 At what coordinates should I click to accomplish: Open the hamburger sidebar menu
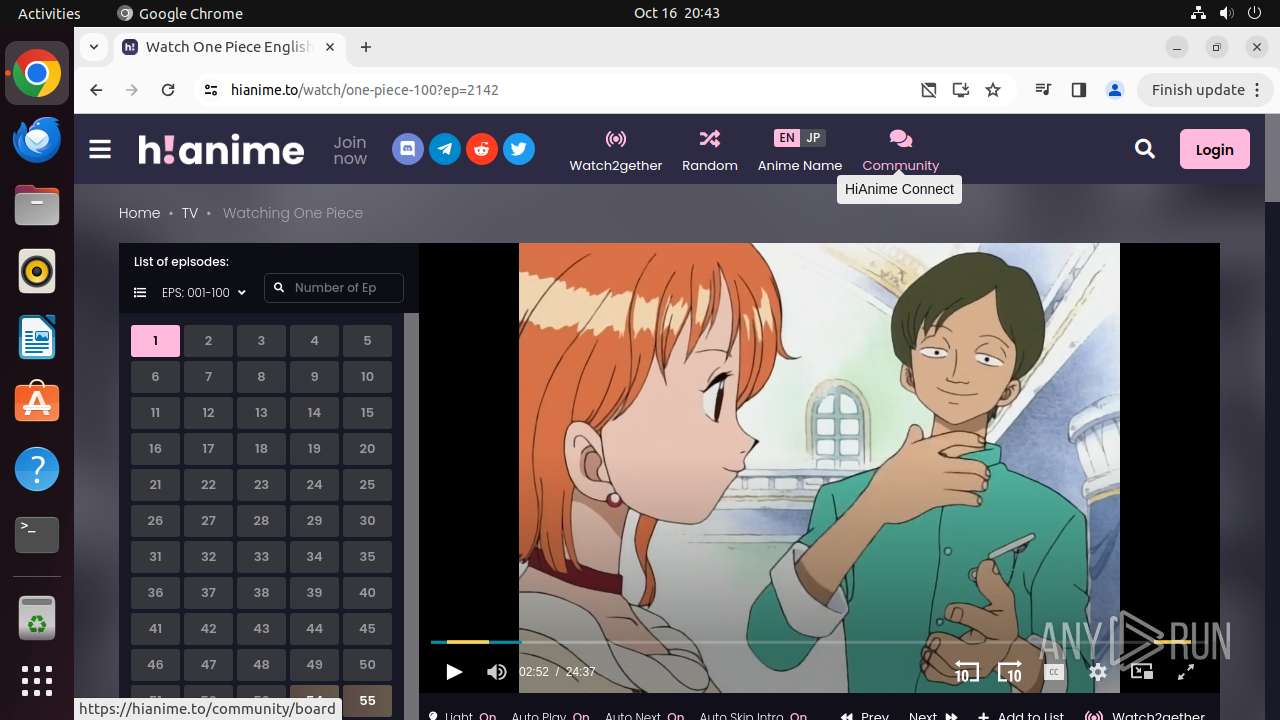[x=100, y=150]
